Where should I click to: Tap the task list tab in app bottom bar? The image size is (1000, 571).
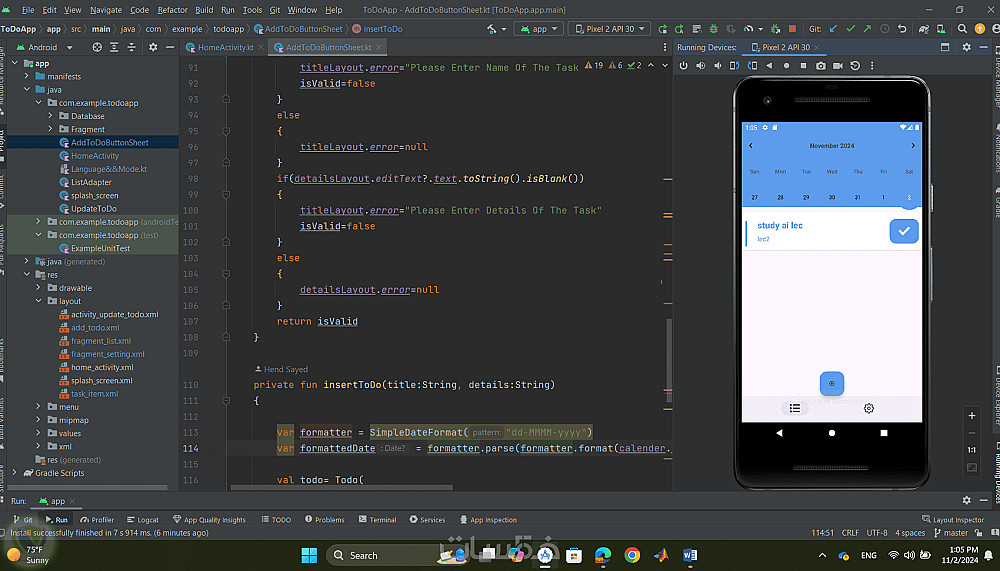click(794, 408)
